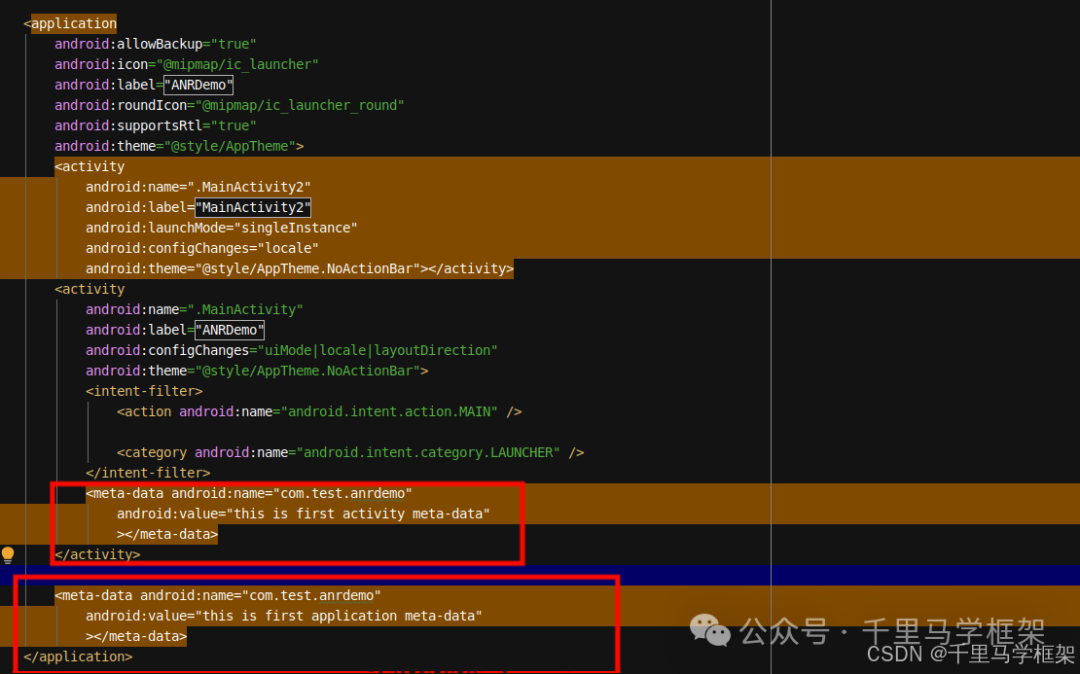Click the opening application tag

(x=73, y=23)
